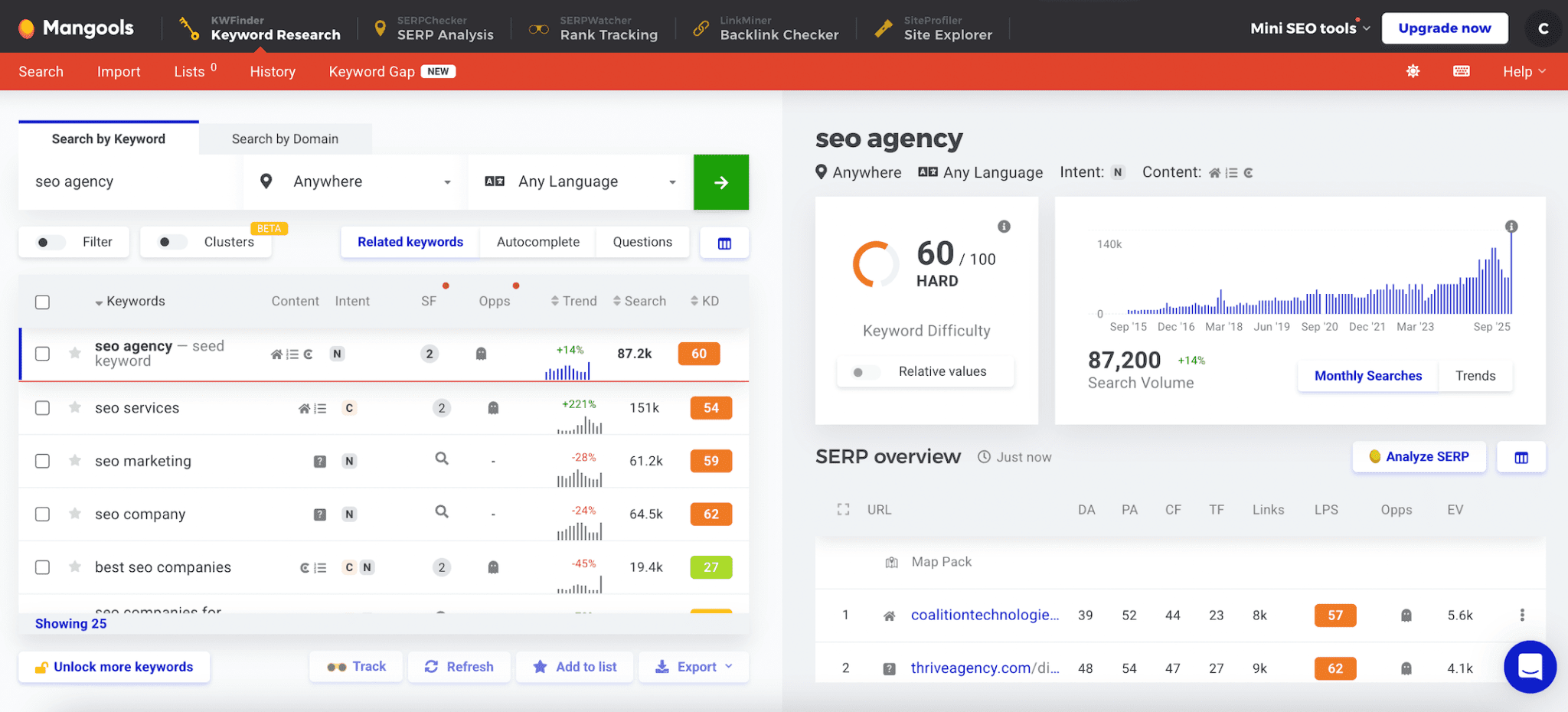
Task: Expand the Any Language dropdown
Action: click(x=580, y=182)
